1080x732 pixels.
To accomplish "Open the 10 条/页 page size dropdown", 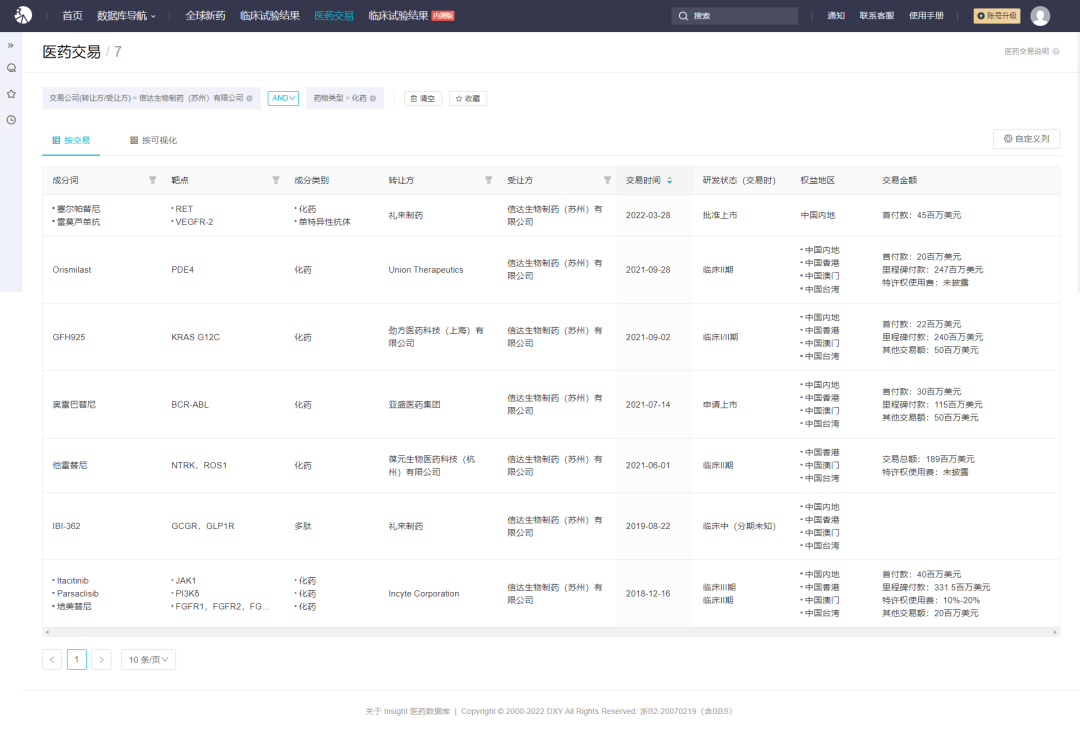I will [x=148, y=660].
